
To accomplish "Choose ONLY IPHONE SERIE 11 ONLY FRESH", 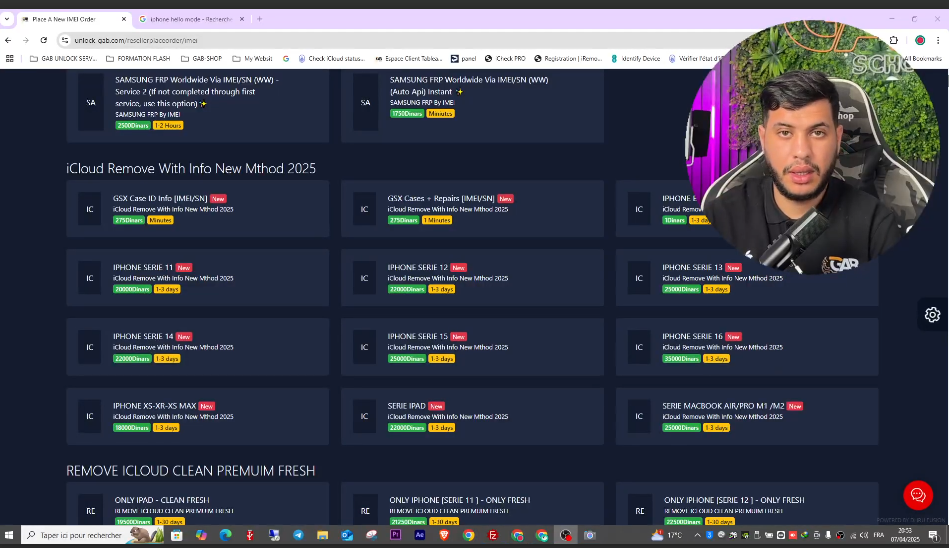I will click(472, 504).
